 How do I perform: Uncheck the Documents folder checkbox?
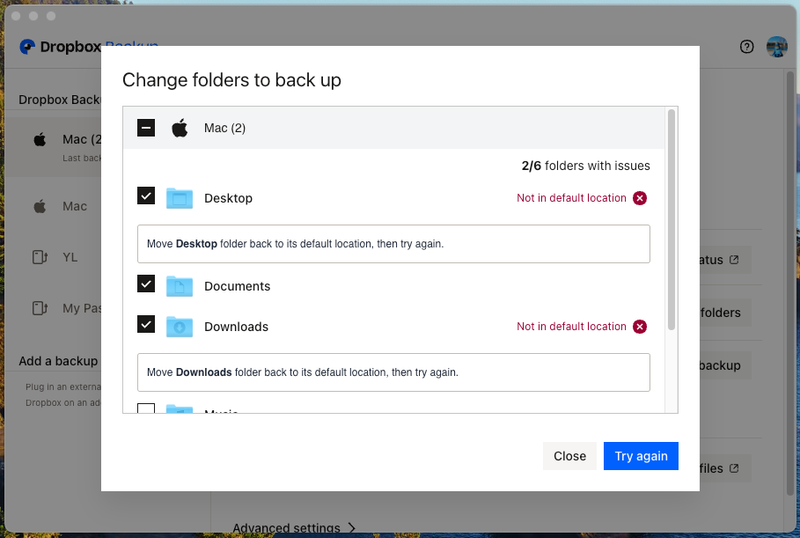click(146, 285)
